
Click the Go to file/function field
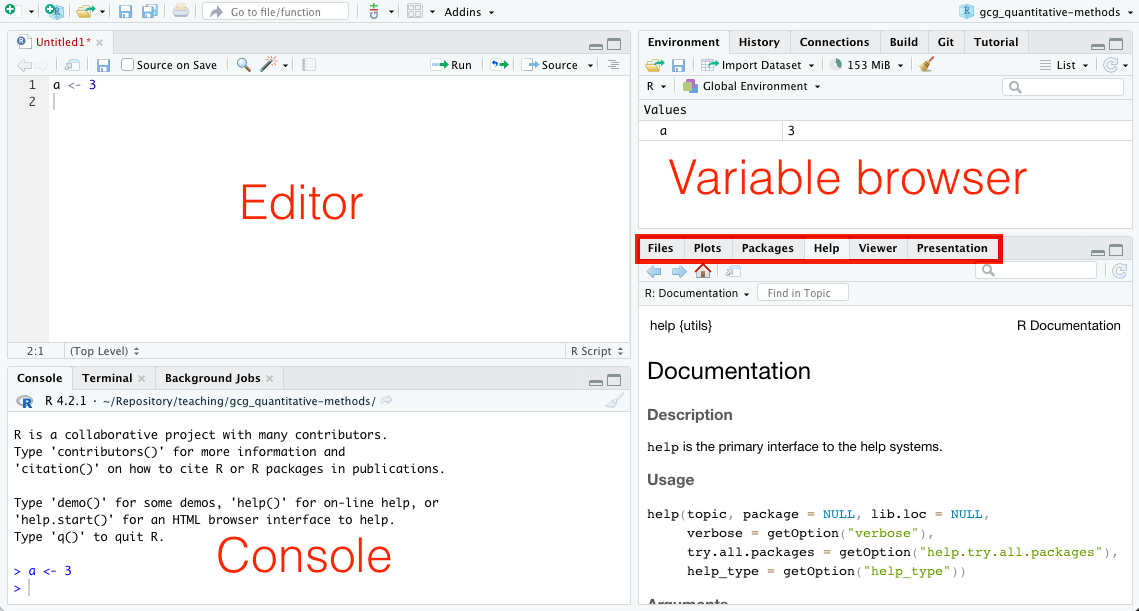point(275,12)
